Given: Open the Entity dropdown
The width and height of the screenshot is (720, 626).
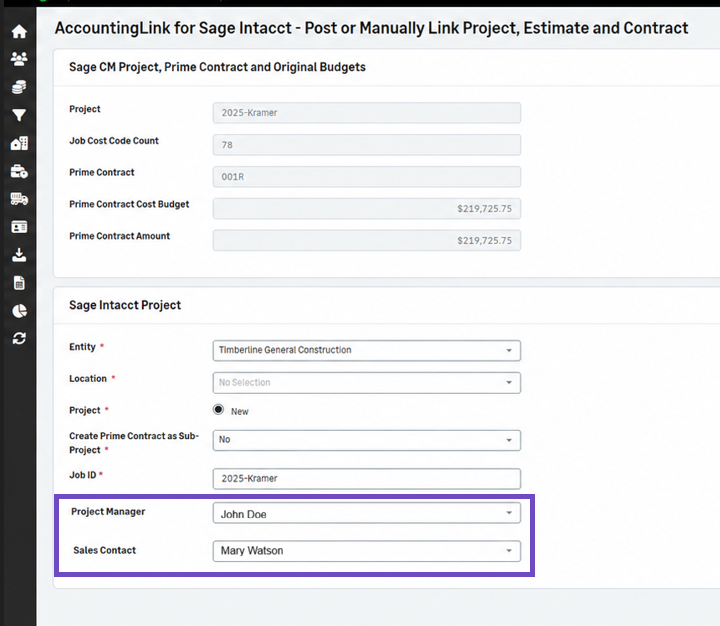Looking at the screenshot, I should 366,350.
